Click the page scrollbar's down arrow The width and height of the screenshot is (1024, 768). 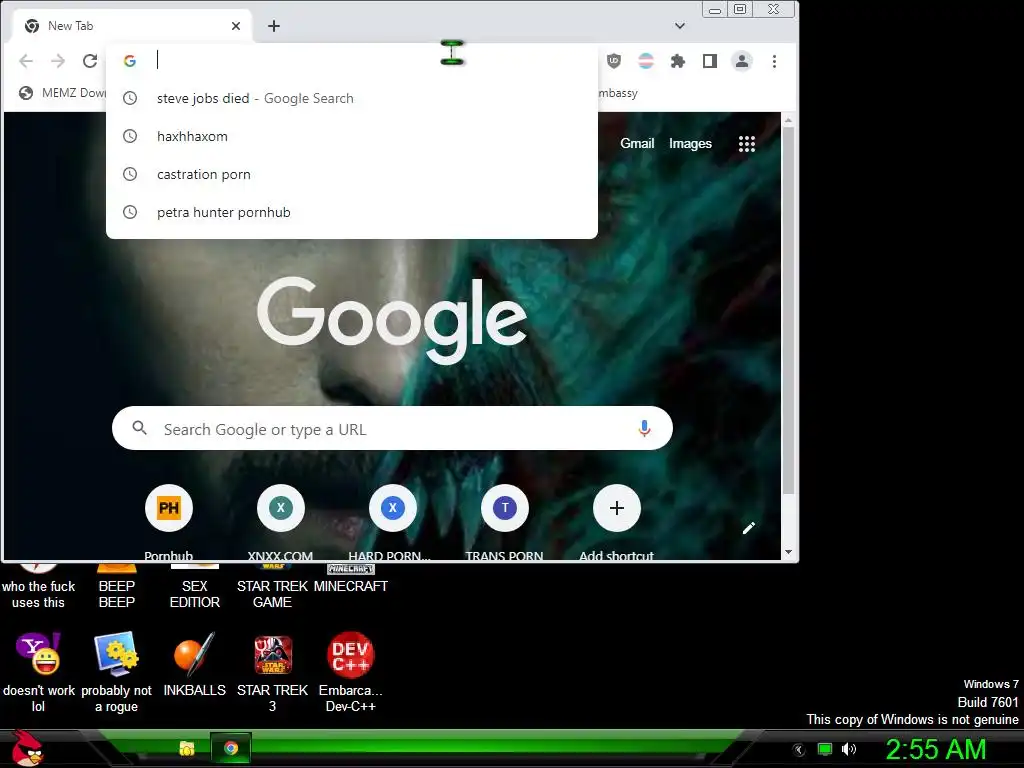coord(788,552)
